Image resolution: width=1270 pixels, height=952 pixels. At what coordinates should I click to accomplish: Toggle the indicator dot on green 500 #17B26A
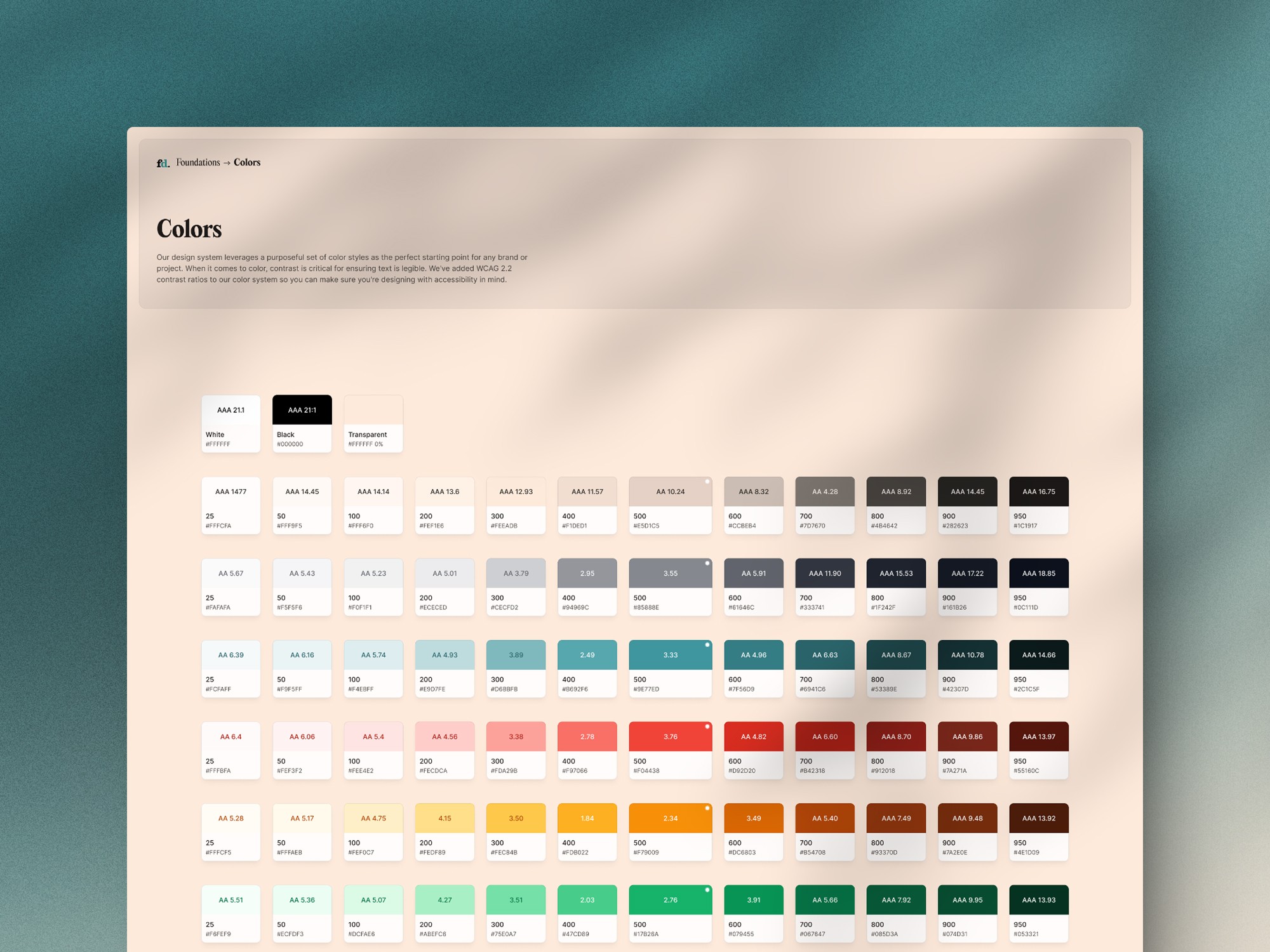click(x=707, y=891)
